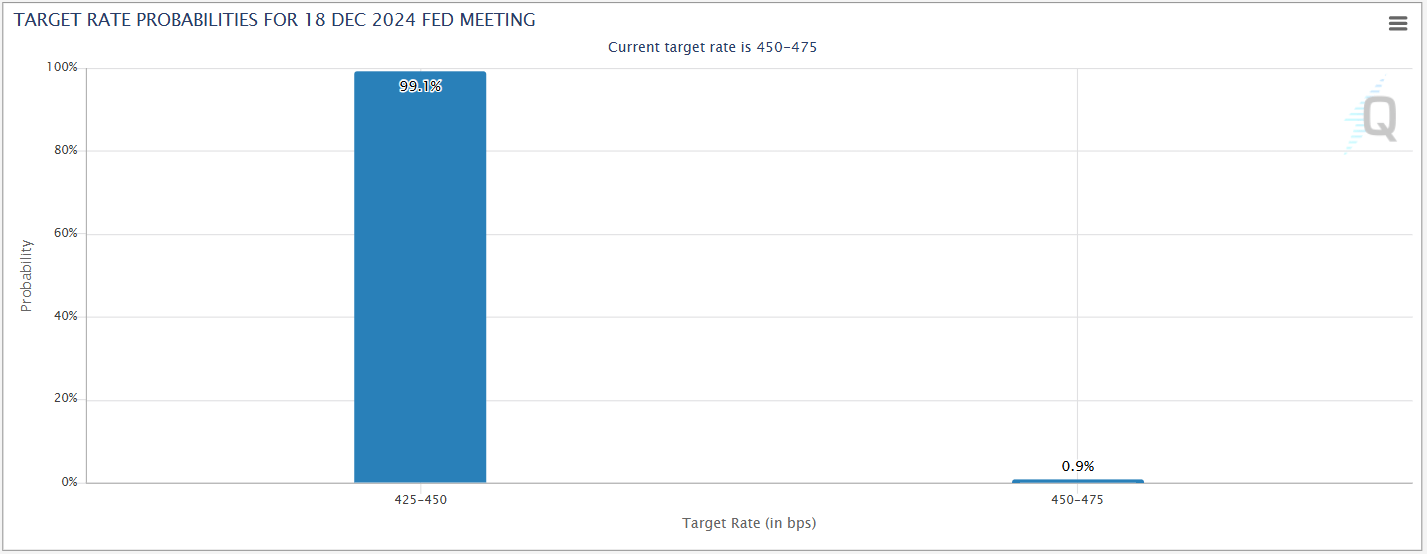Click the 0.9% data label
The width and height of the screenshot is (1427, 554).
click(1077, 466)
